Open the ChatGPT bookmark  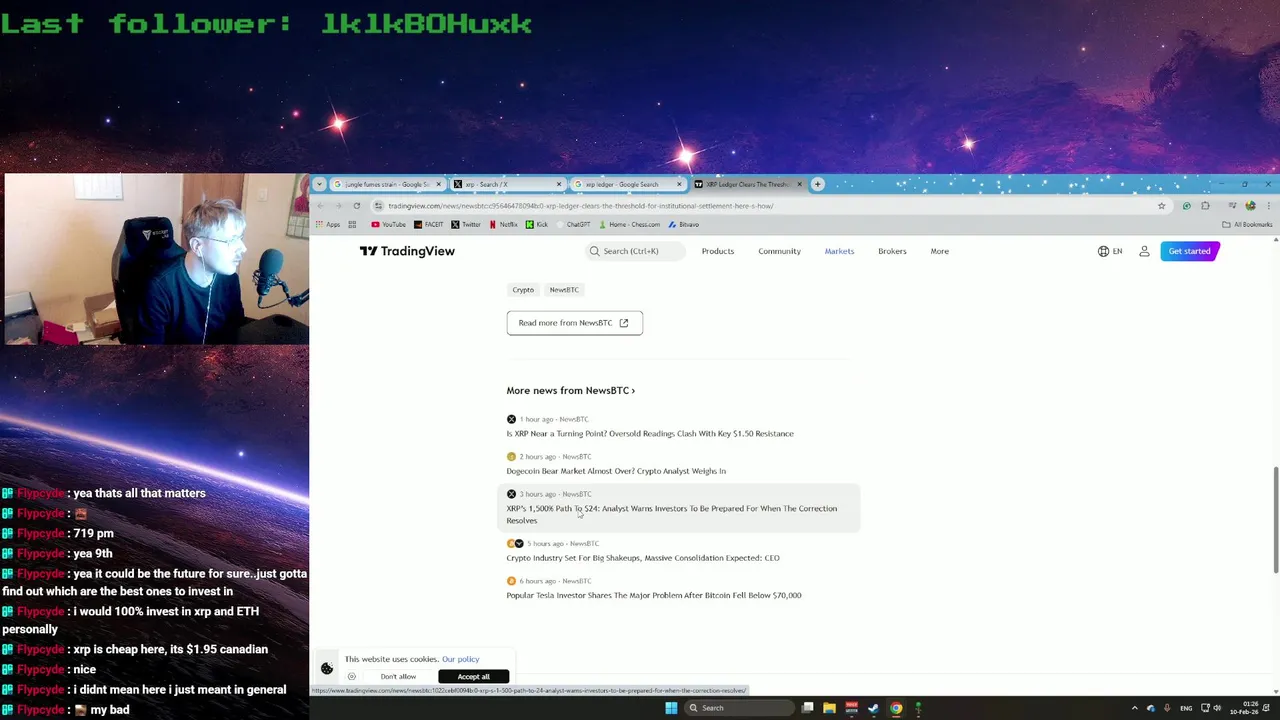573,224
